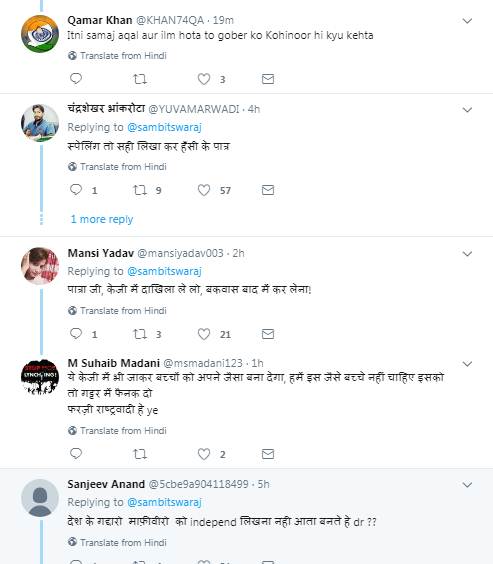This screenshot has height=564, width=493.
Task: Translate Qamar Khan's tweet from Hindi
Action: click(118, 56)
